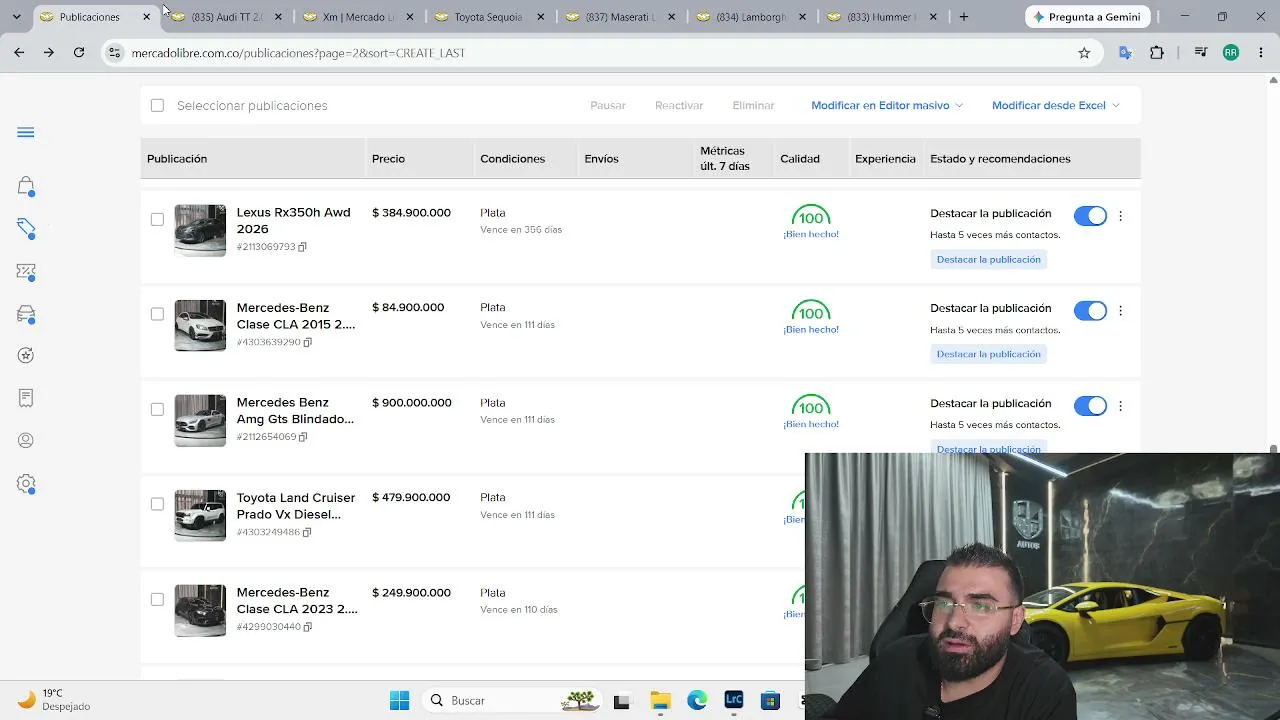Toggle off the Lexus Rx350h listing switch
Viewport: 1280px width, 720px height.
coord(1090,216)
